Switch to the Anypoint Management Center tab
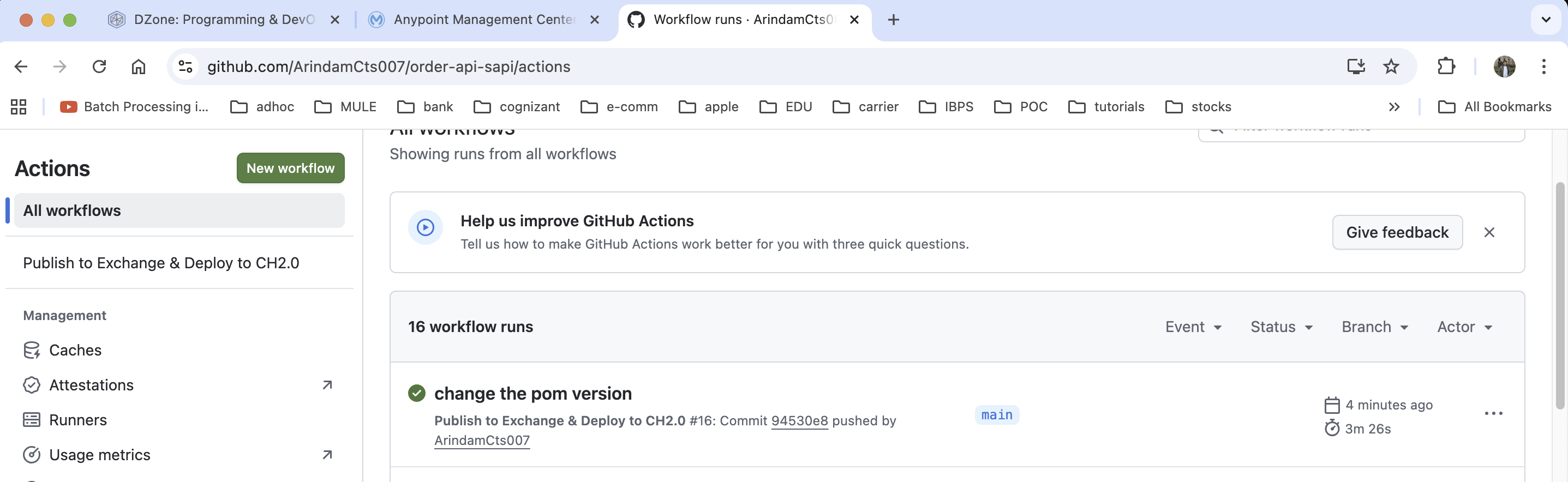This screenshot has height=482, width=1568. tap(484, 20)
